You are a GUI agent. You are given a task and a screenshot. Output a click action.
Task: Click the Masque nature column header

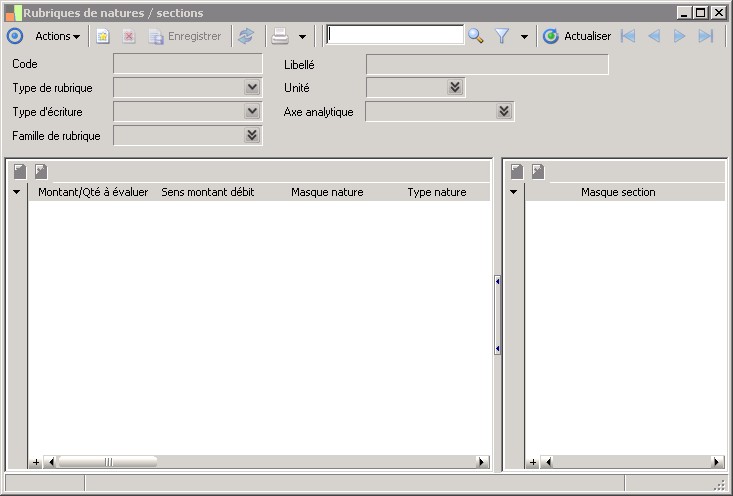coord(327,192)
